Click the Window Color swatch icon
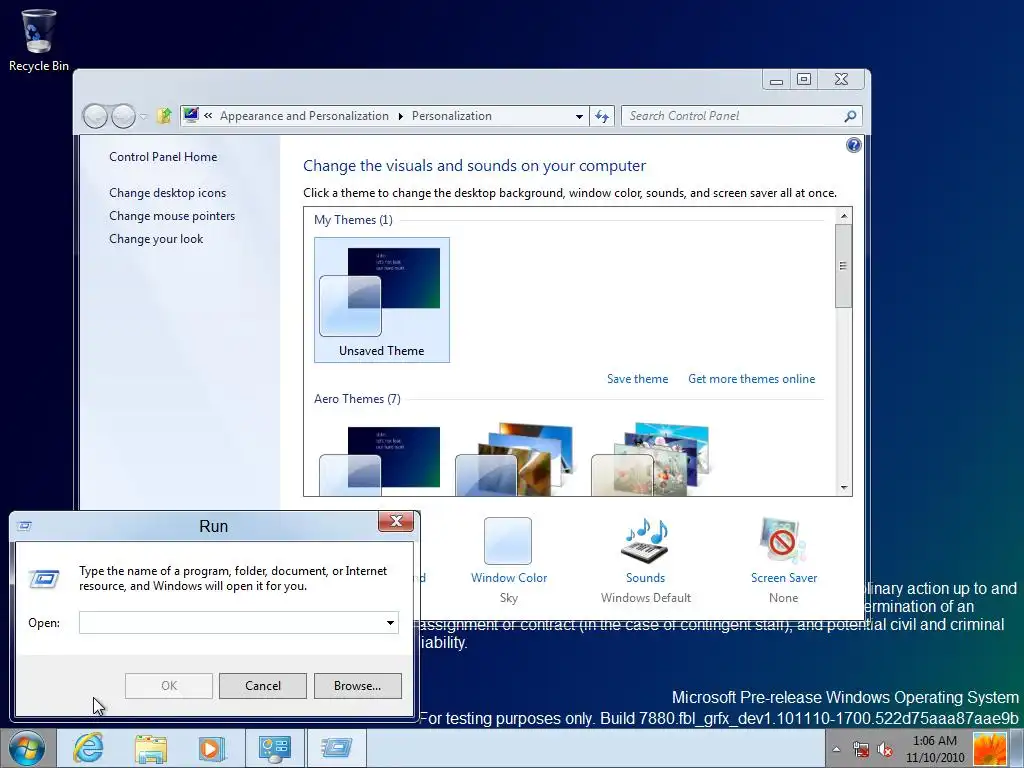1024x768 pixels. coord(508,541)
